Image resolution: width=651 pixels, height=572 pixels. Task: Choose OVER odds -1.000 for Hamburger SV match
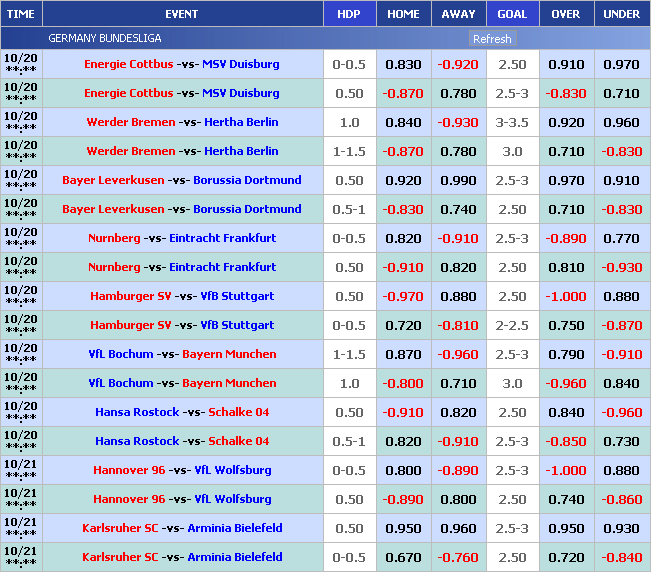click(x=566, y=296)
